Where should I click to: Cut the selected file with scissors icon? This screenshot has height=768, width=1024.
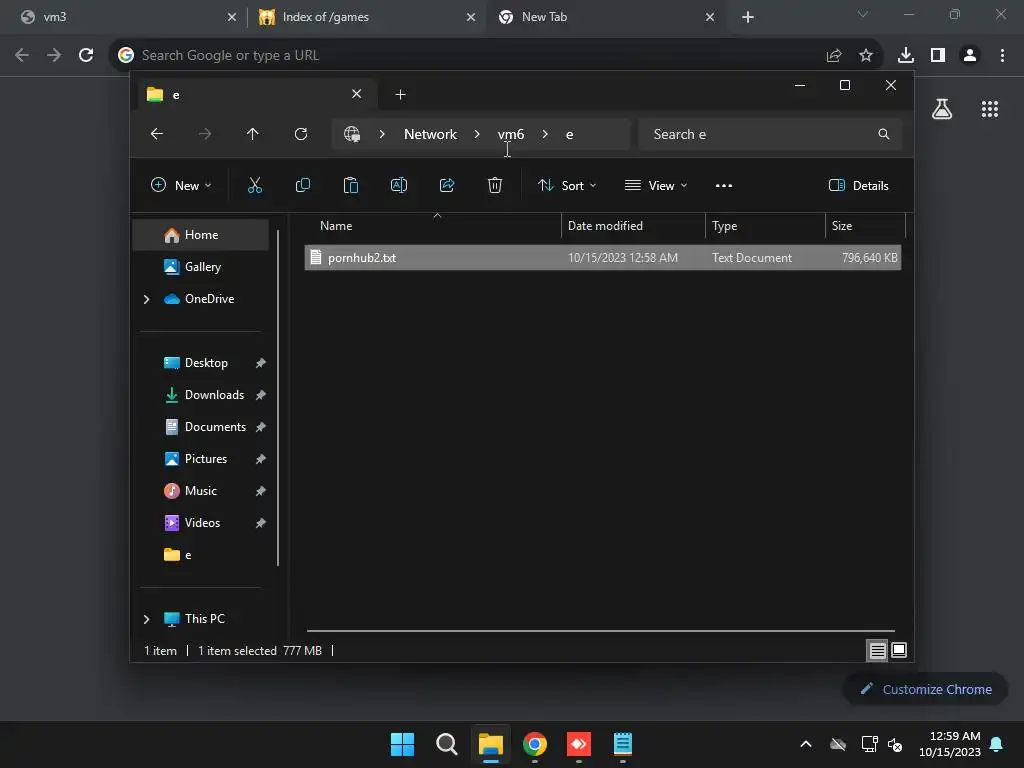[x=255, y=185]
